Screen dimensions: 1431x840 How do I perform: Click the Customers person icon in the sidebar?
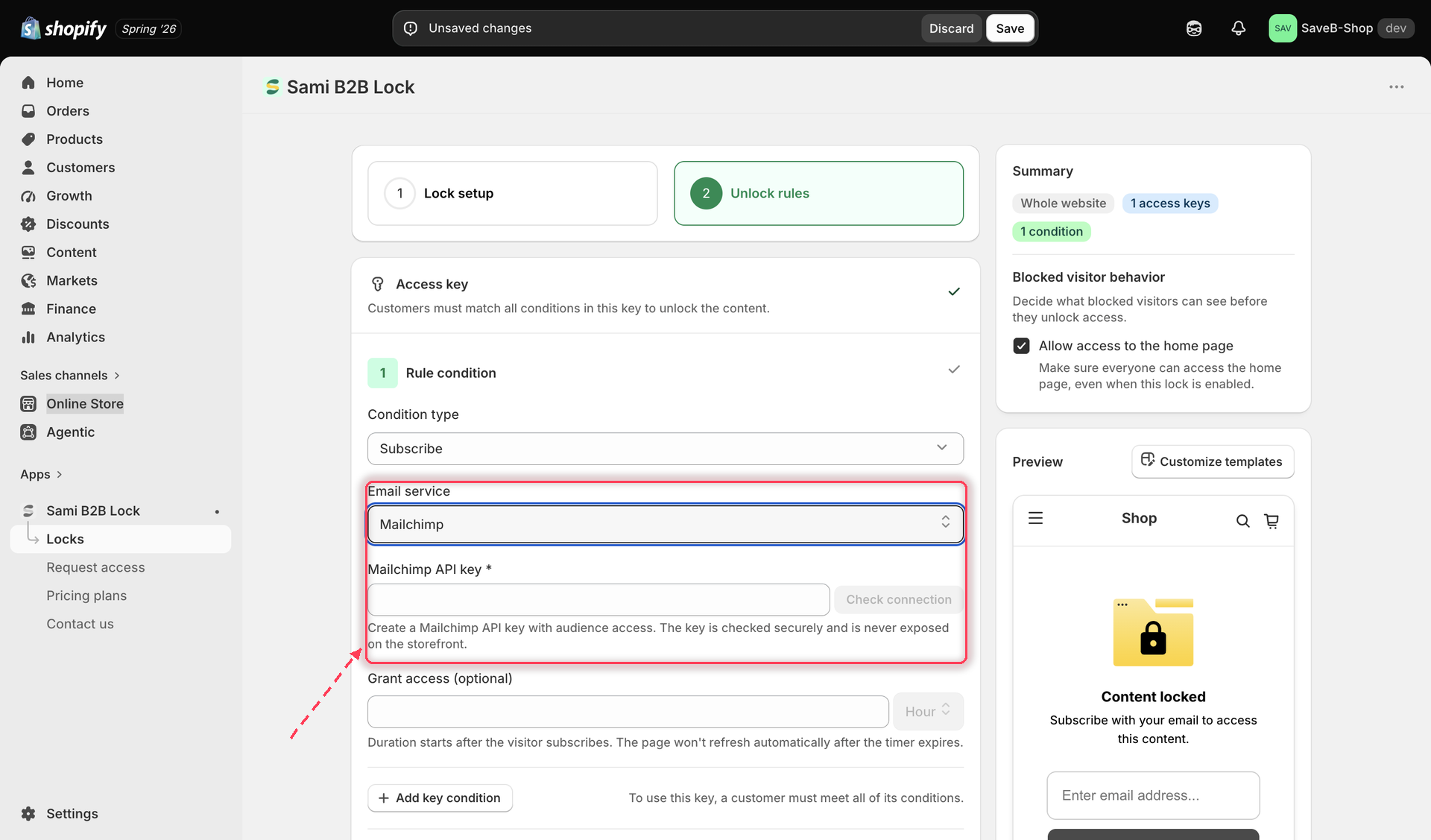tap(28, 168)
